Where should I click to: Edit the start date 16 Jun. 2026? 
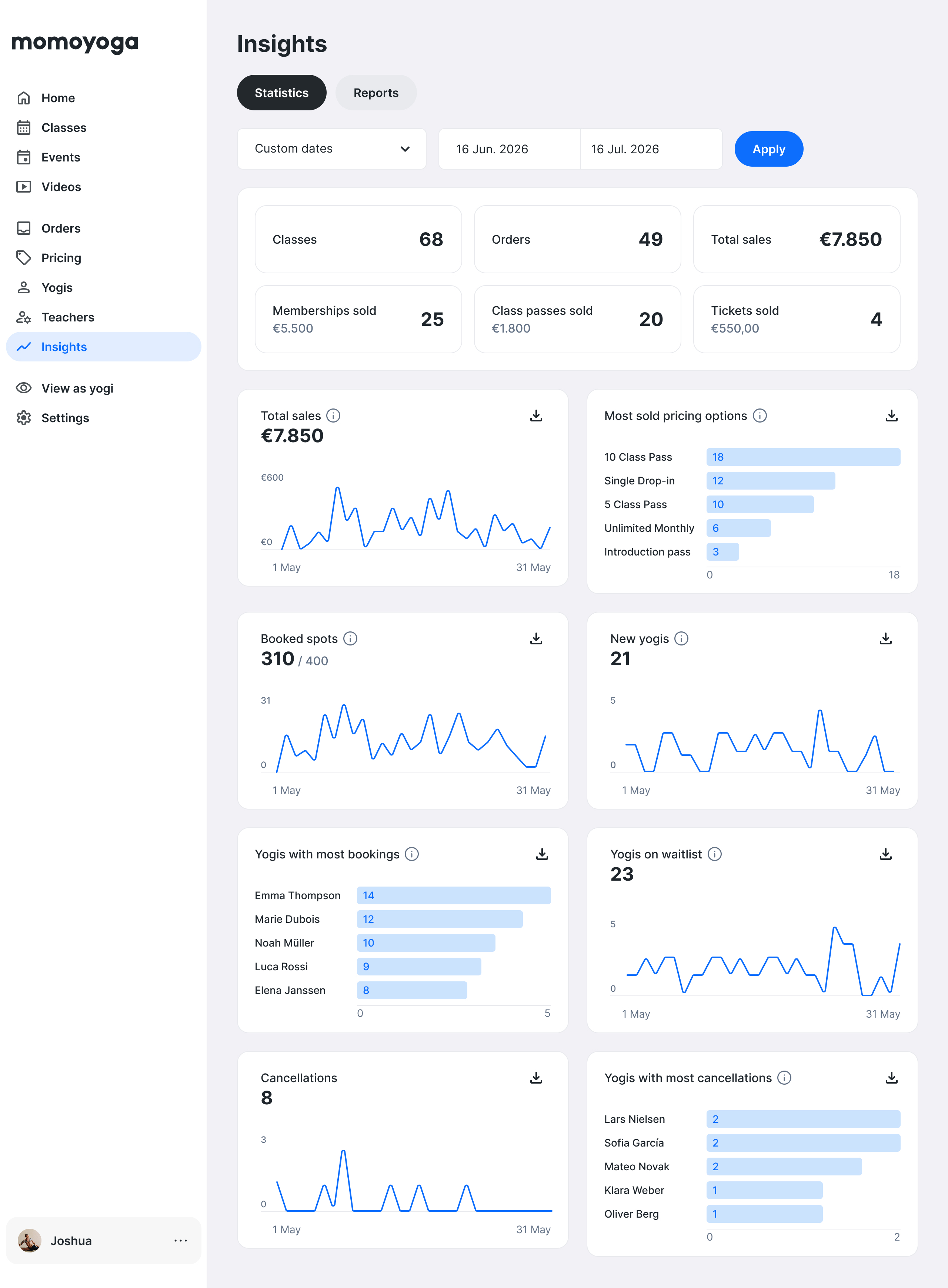(x=509, y=149)
